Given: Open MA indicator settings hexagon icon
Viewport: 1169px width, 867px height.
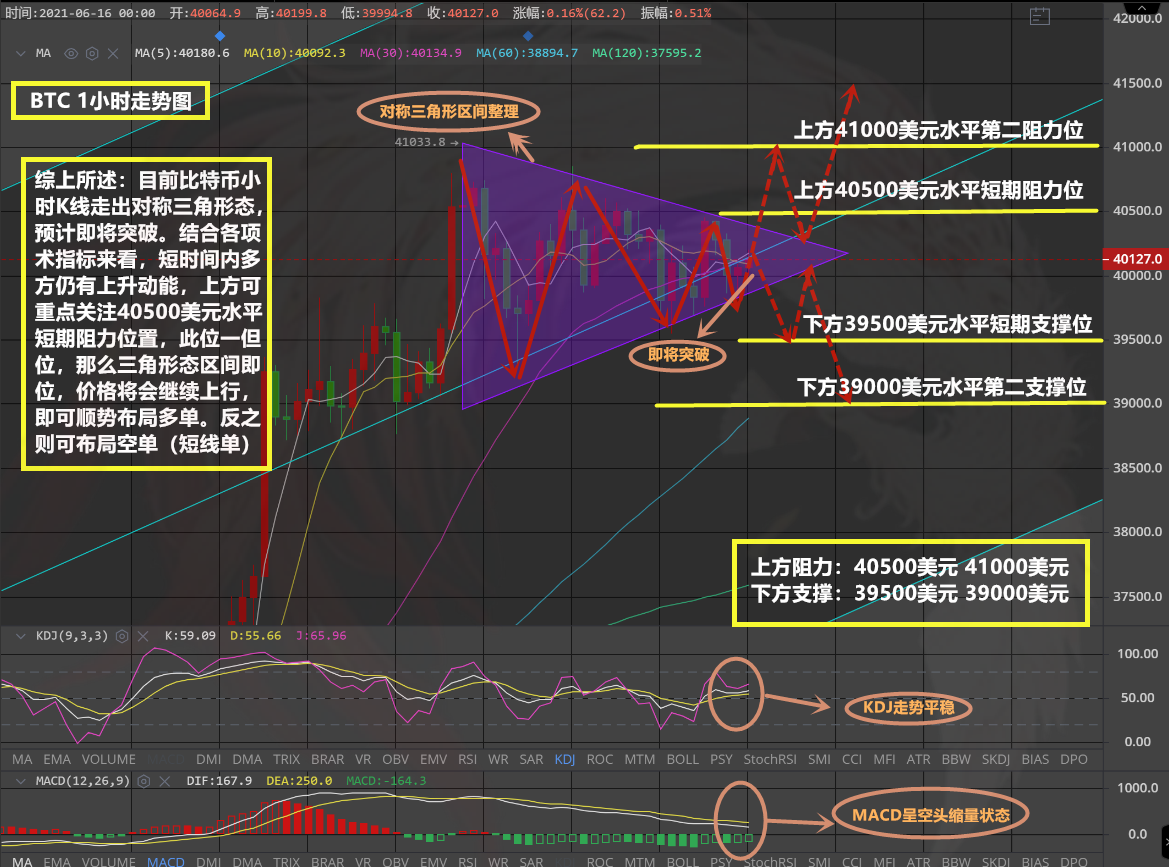Looking at the screenshot, I should pyautogui.click(x=93, y=53).
